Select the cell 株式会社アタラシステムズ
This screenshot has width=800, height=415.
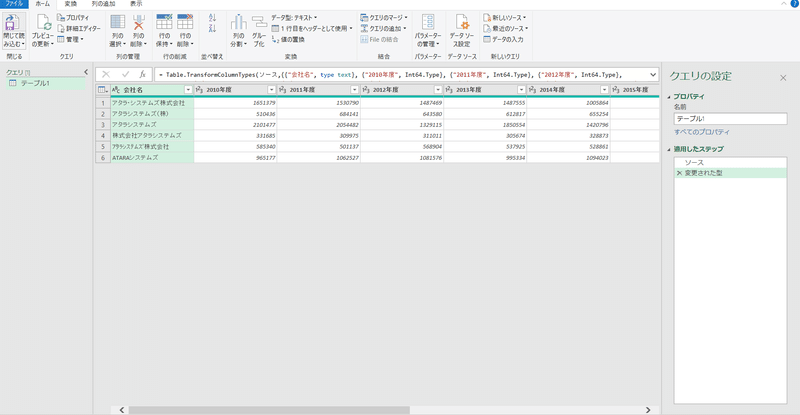pyautogui.click(x=152, y=135)
